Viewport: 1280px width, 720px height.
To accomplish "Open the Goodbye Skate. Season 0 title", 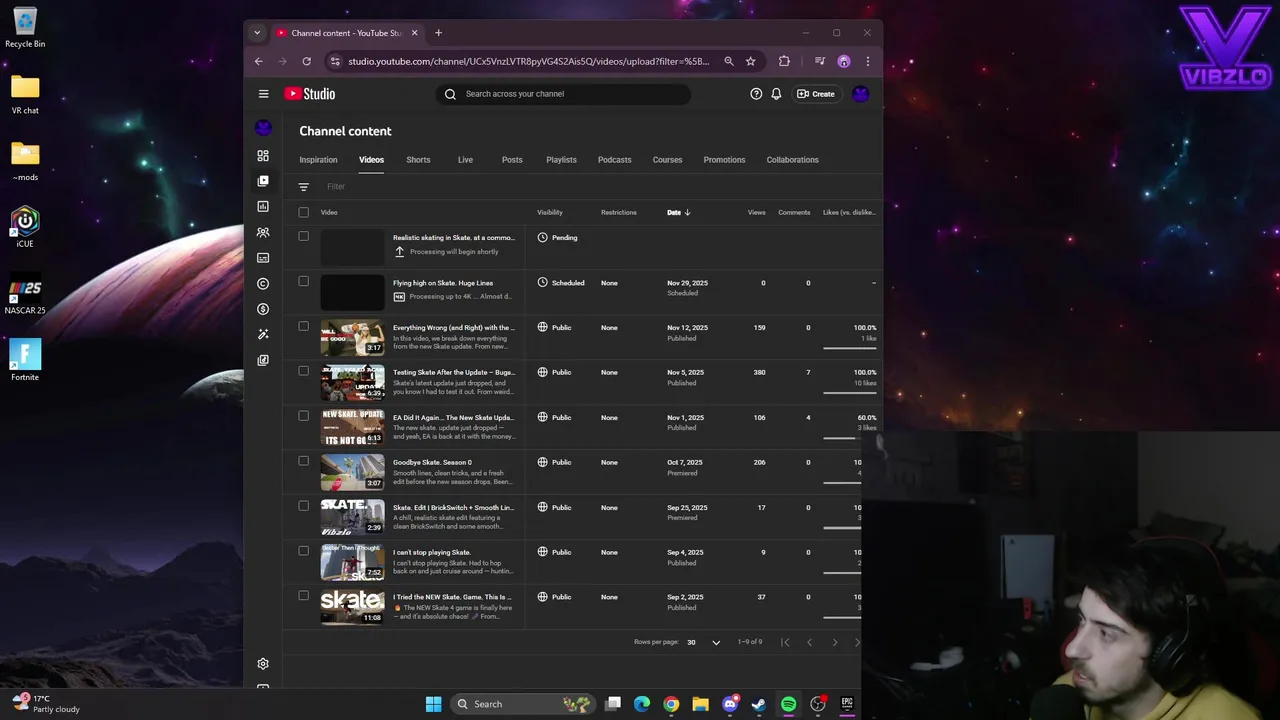I will point(432,462).
